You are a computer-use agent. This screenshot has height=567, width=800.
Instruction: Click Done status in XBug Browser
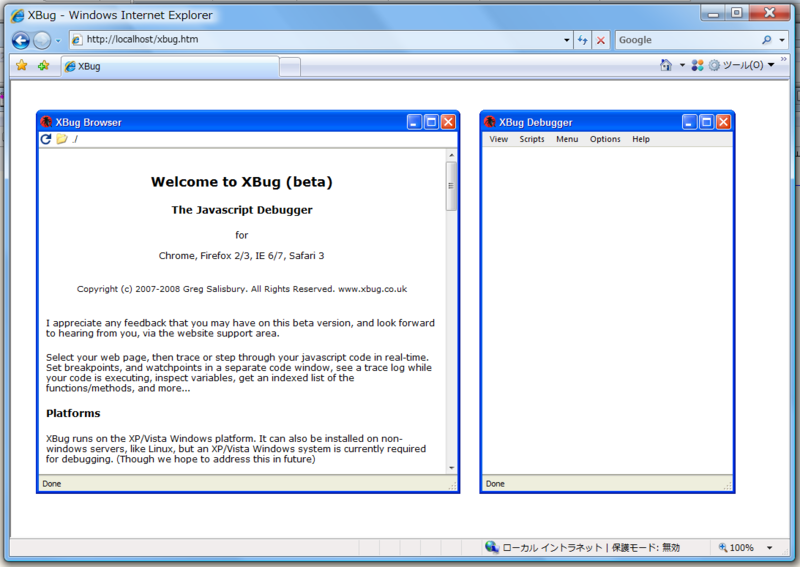click(x=52, y=484)
